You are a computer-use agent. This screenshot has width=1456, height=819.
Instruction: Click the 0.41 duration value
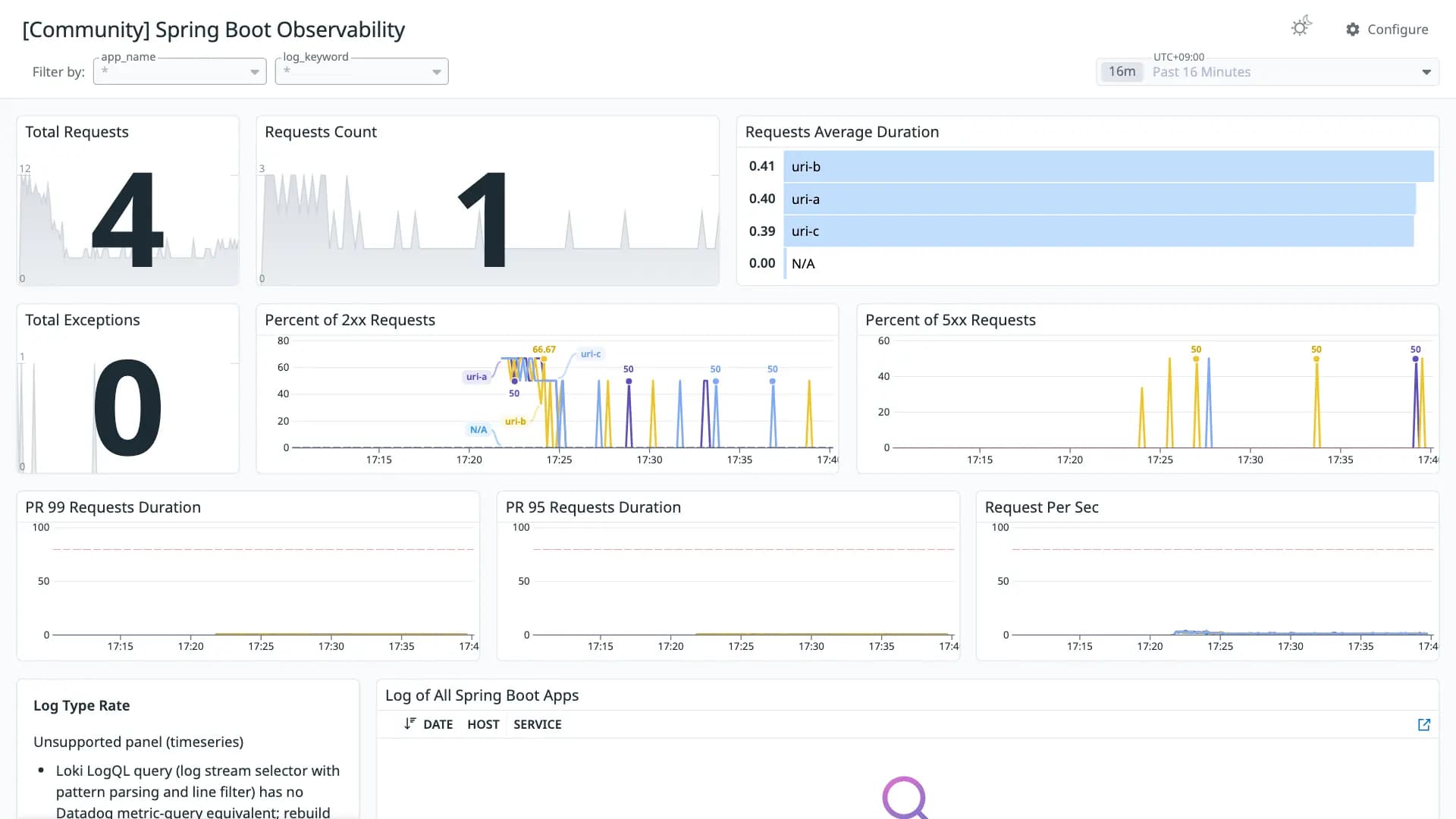(761, 166)
